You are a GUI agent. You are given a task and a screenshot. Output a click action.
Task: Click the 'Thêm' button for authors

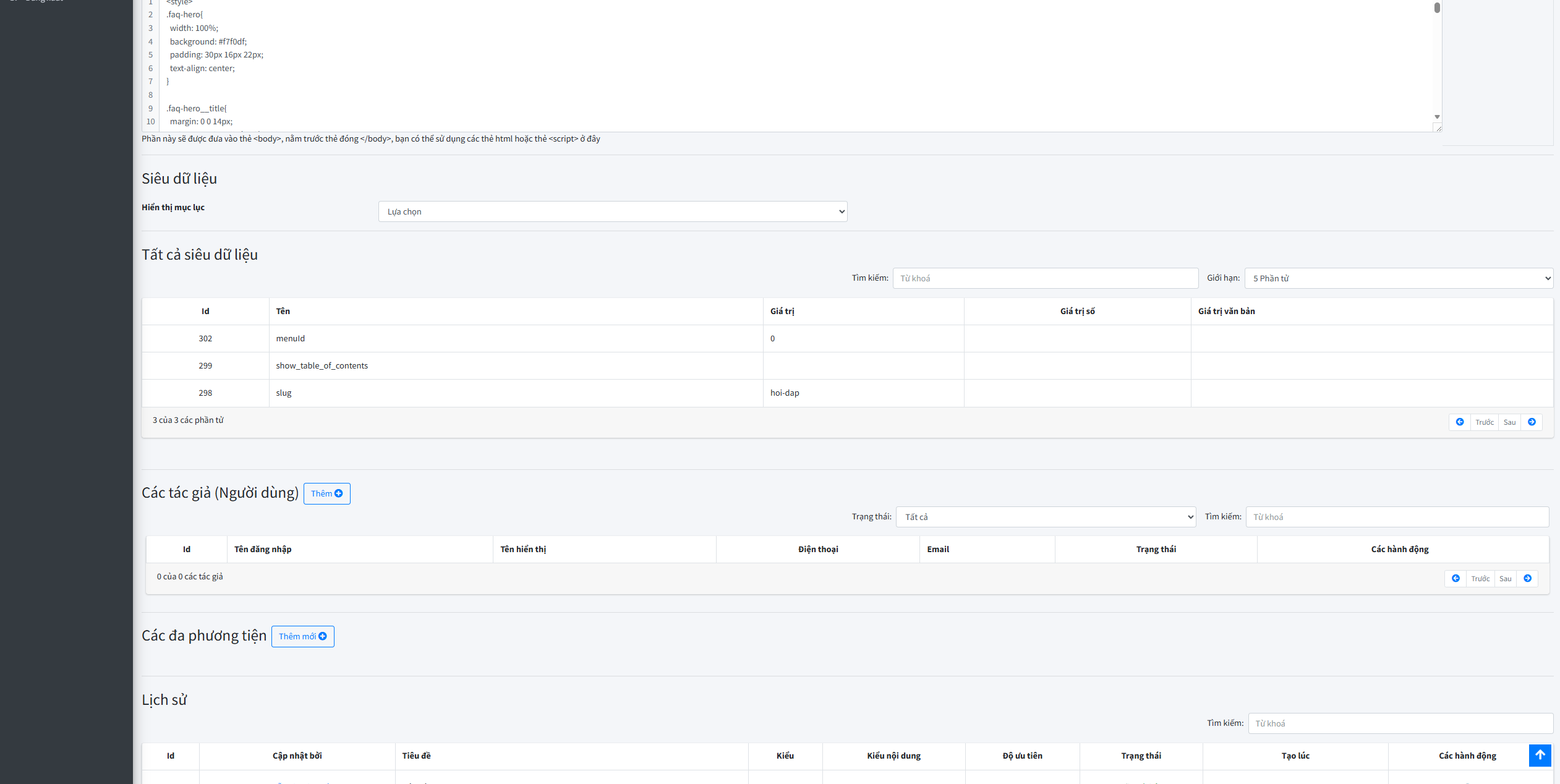click(x=326, y=493)
